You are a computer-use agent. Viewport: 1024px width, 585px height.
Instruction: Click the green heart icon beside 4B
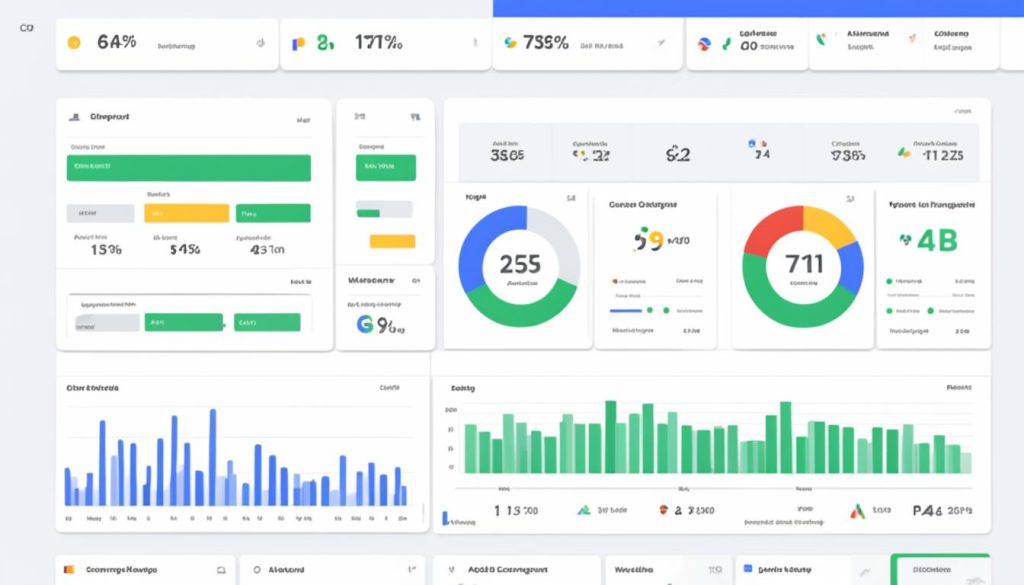pos(905,240)
